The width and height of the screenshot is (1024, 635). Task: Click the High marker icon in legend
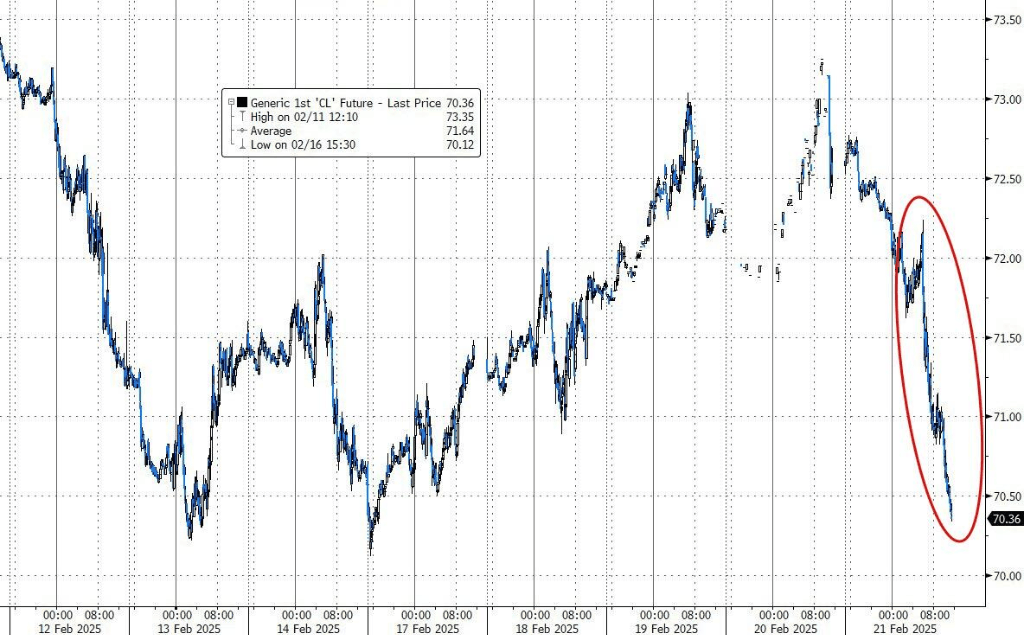[242, 116]
